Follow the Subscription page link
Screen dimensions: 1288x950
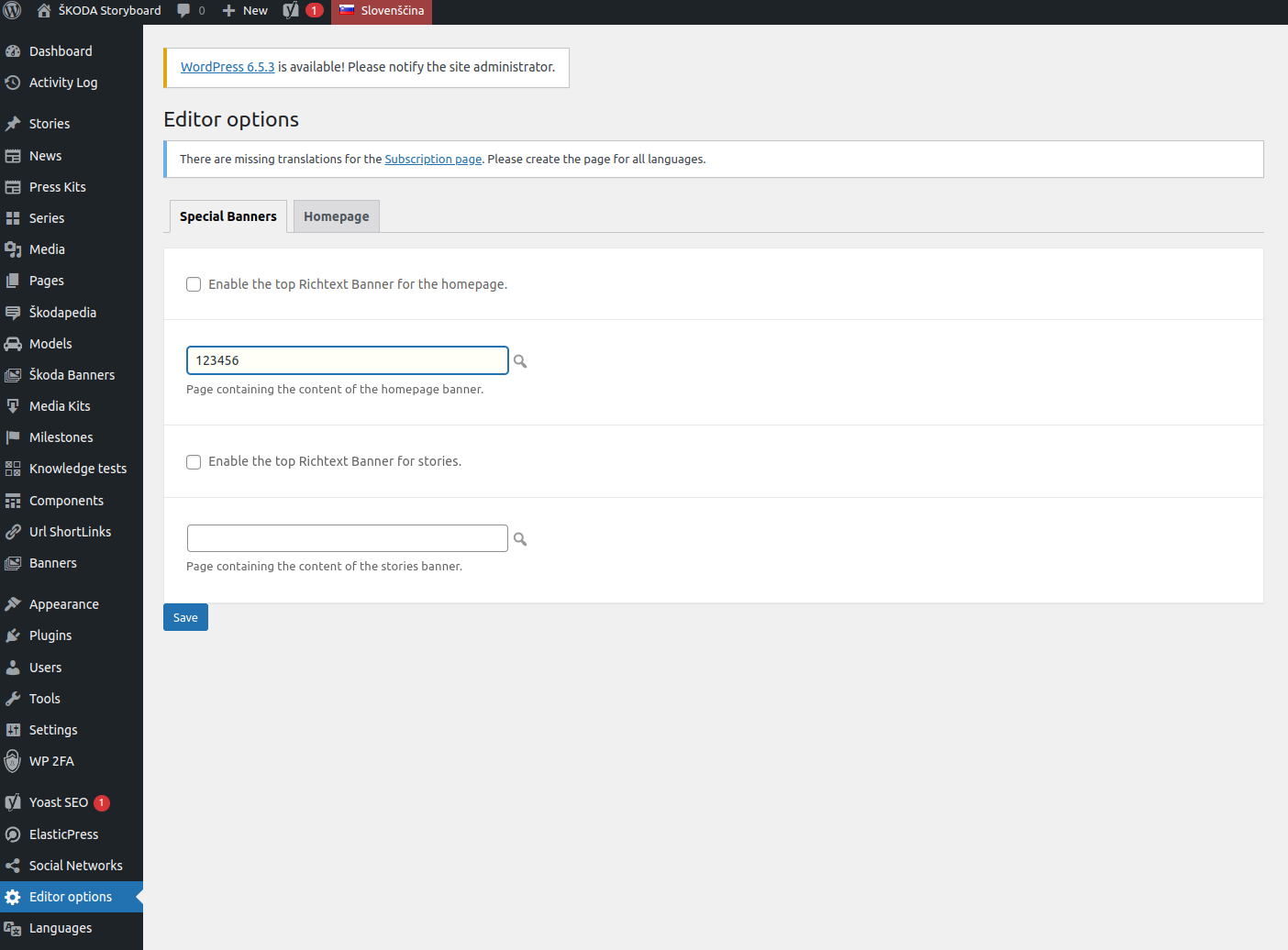click(x=433, y=160)
